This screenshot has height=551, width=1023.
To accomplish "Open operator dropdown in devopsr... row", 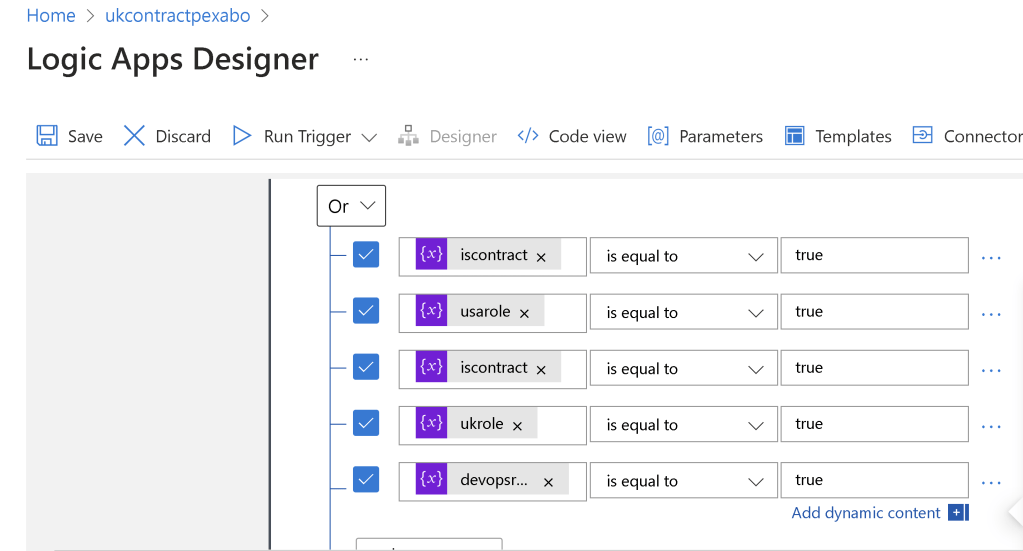I will 684,480.
